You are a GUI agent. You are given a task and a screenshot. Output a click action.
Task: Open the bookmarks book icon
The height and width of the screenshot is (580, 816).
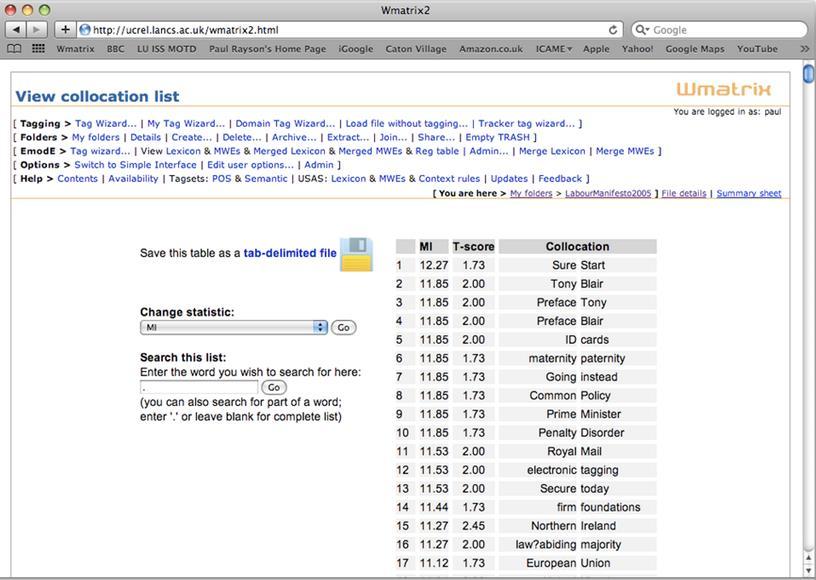click(14, 48)
